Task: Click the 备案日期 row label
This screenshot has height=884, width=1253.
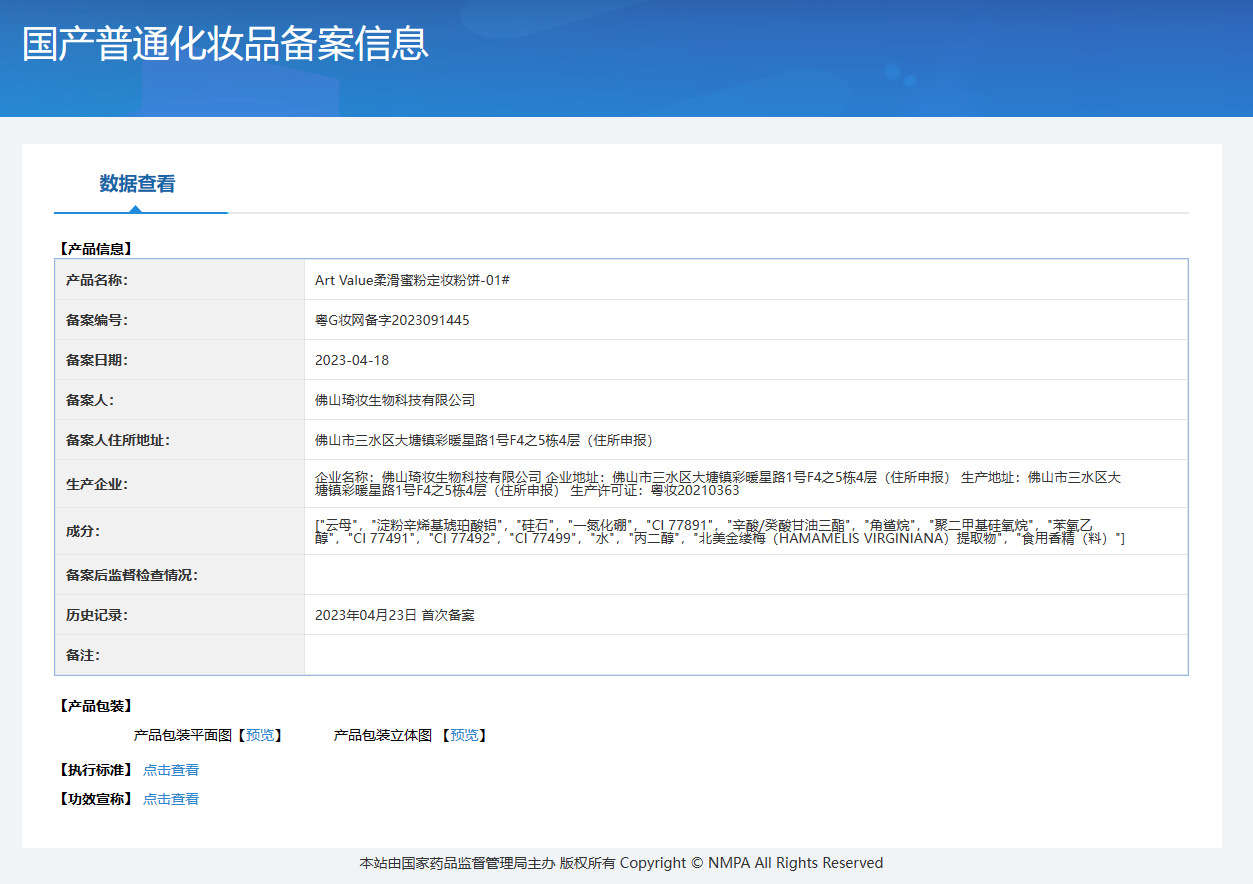Action: pos(97,360)
